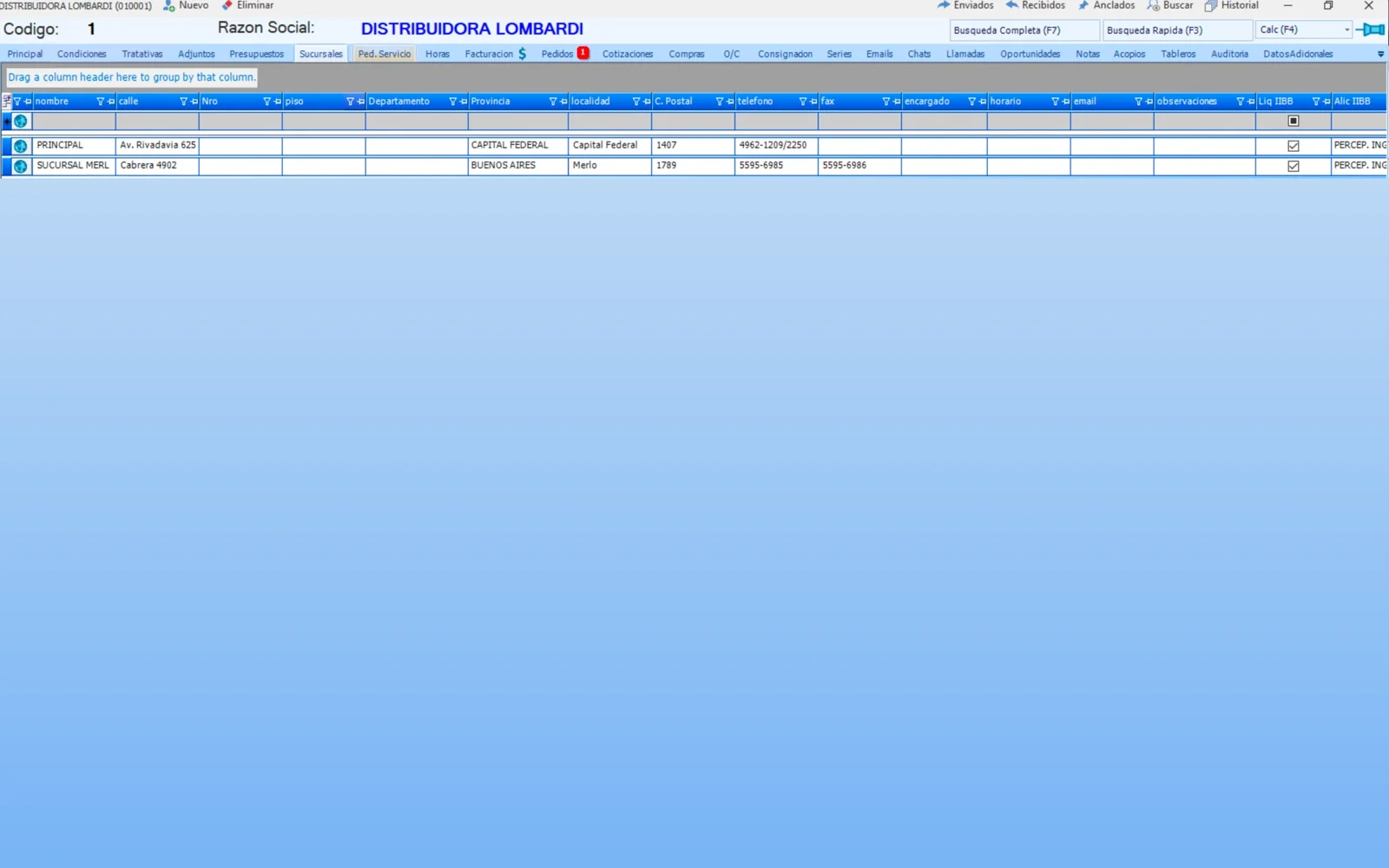Screen dimensions: 1389x868
Task: Open Recibidos with the reply arrow icon
Action: click(x=1012, y=5)
